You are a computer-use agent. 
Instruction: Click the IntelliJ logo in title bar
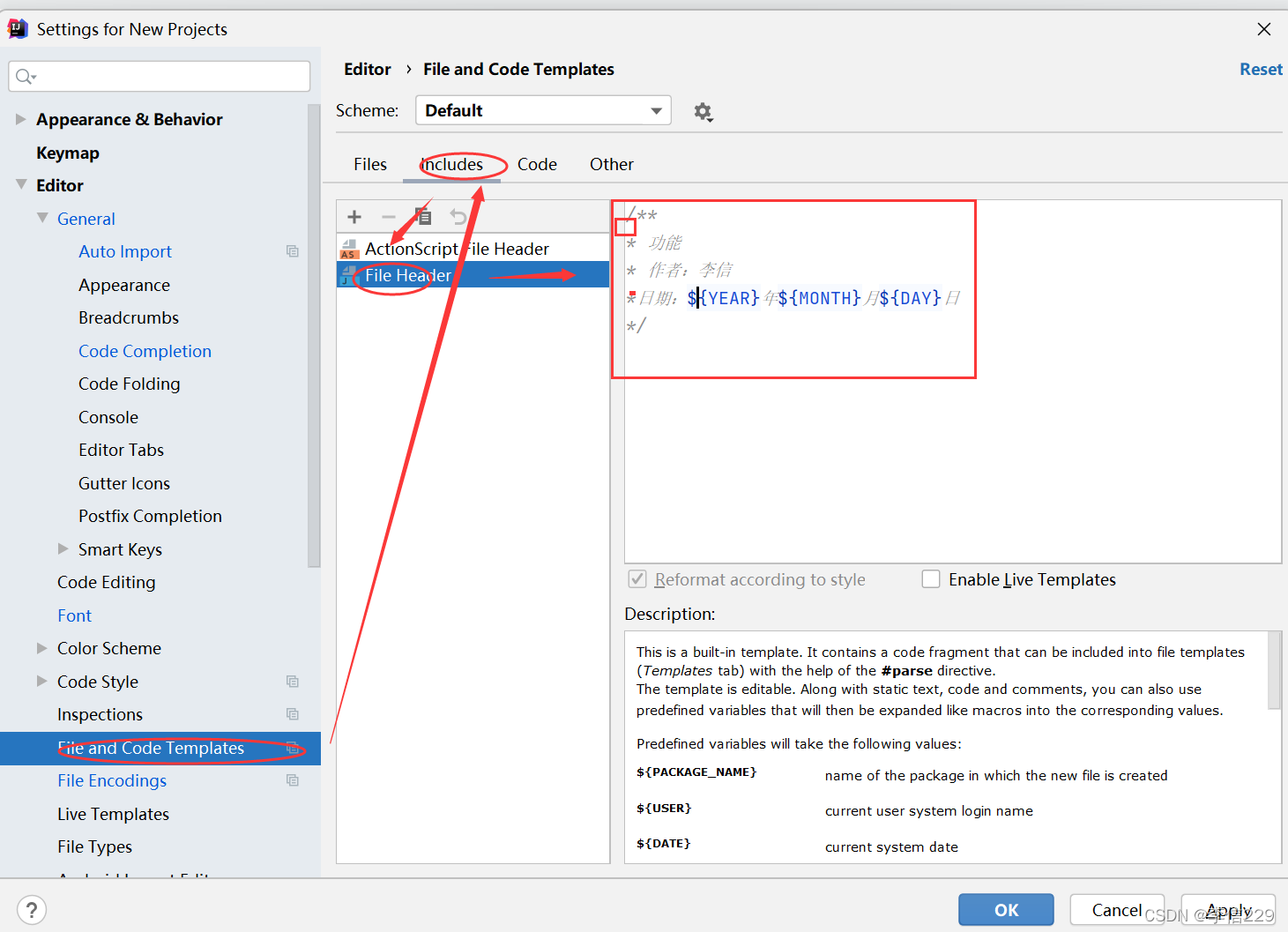[x=18, y=29]
